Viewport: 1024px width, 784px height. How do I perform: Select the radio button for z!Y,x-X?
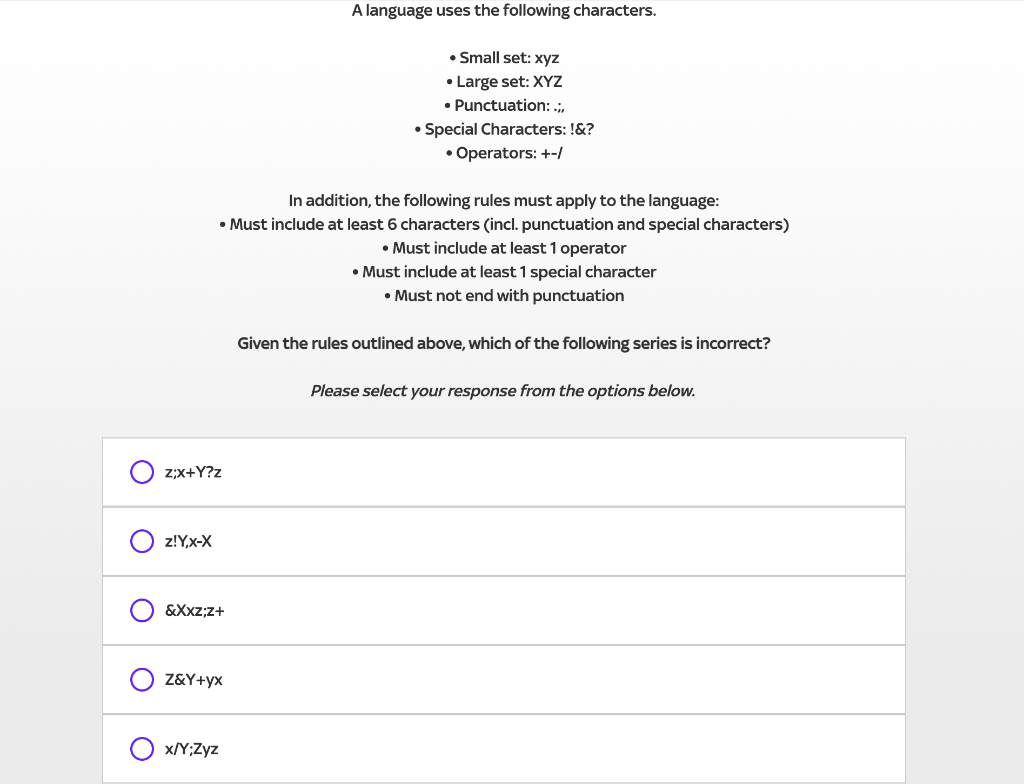tap(141, 541)
